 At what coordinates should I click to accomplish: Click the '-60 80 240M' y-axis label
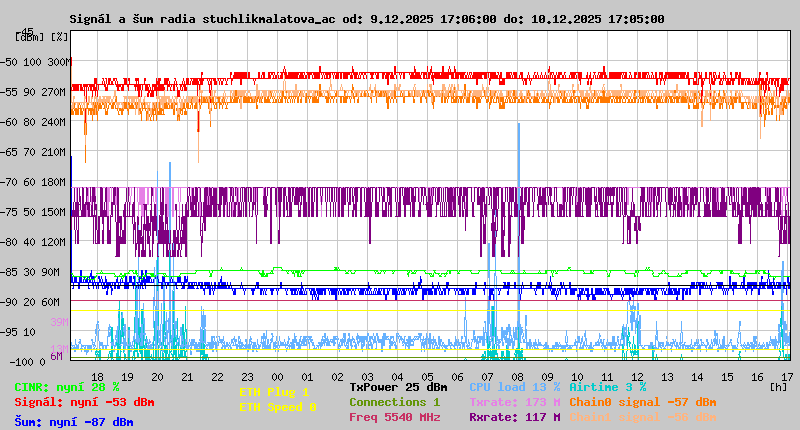point(35,122)
